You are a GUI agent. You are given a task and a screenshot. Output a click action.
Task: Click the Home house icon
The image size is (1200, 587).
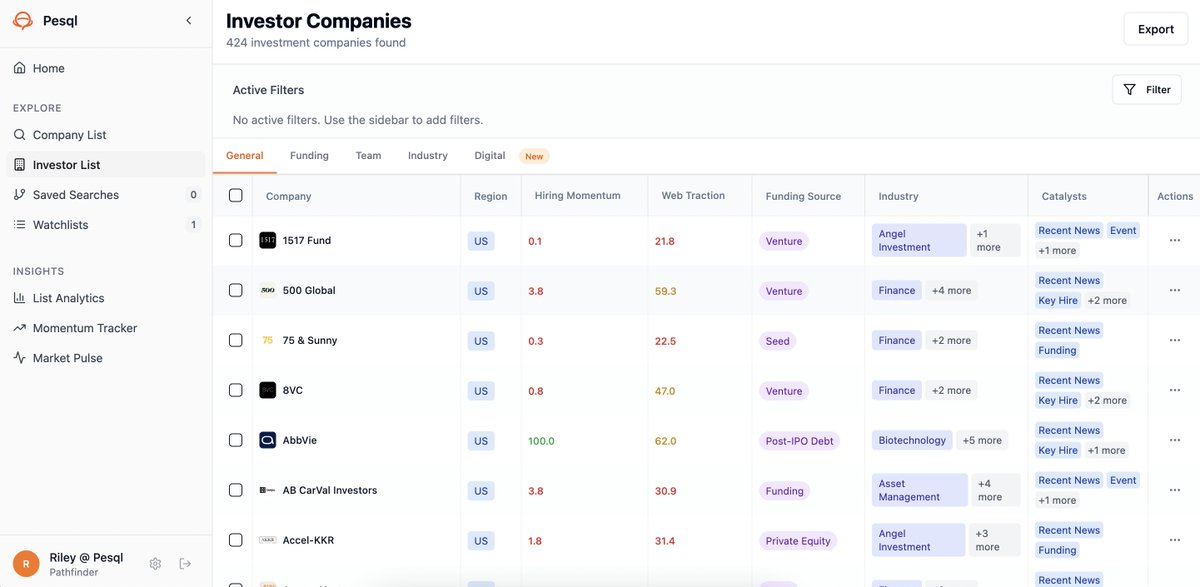20,68
